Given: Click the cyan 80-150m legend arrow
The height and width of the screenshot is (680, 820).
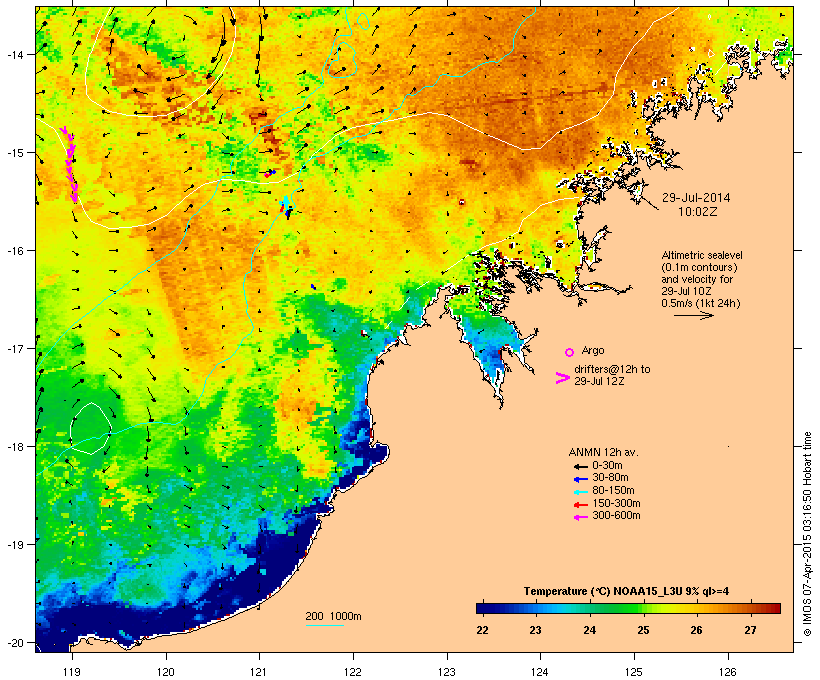Looking at the screenshot, I should tap(580, 492).
